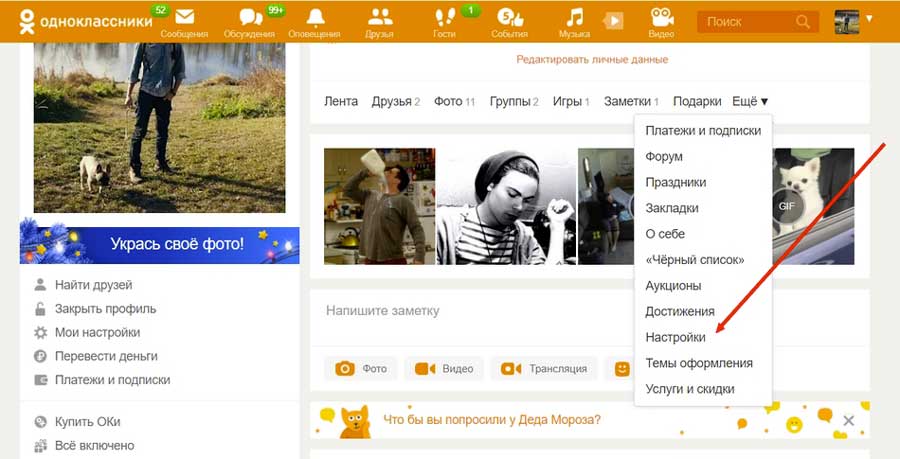This screenshot has width=900, height=459.
Task: Open Что бы вы попросили у Деда Мороза
Action: point(492,420)
